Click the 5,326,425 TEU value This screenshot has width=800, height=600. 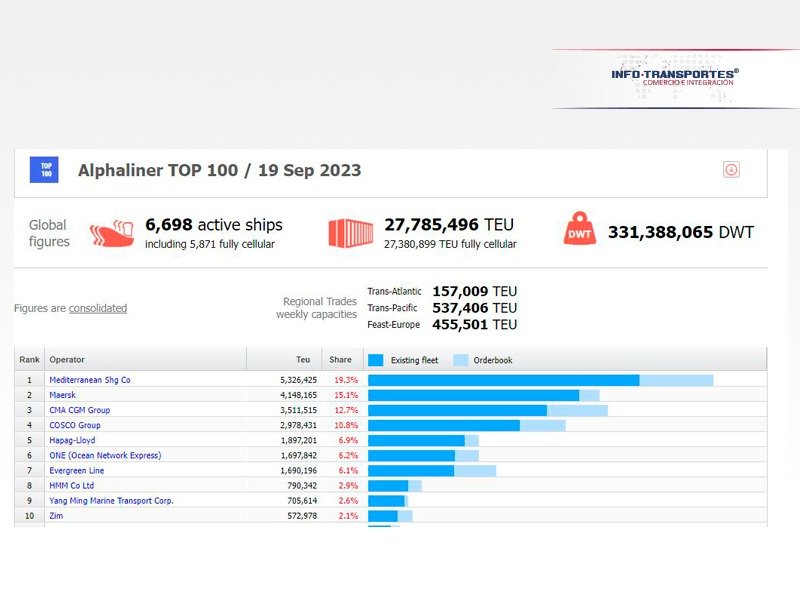[x=298, y=380]
